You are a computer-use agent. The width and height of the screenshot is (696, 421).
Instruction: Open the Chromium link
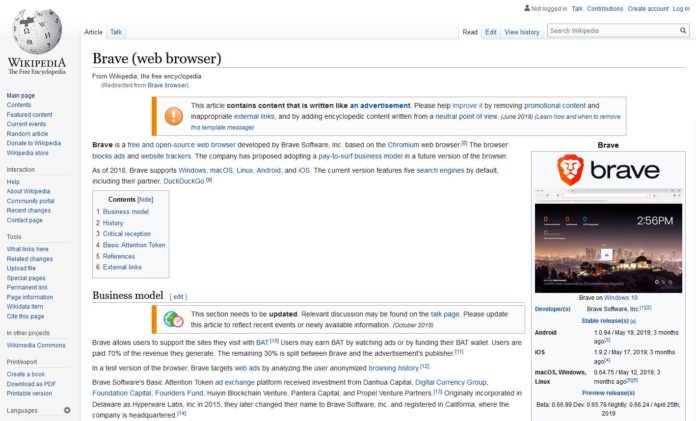[x=403, y=145]
